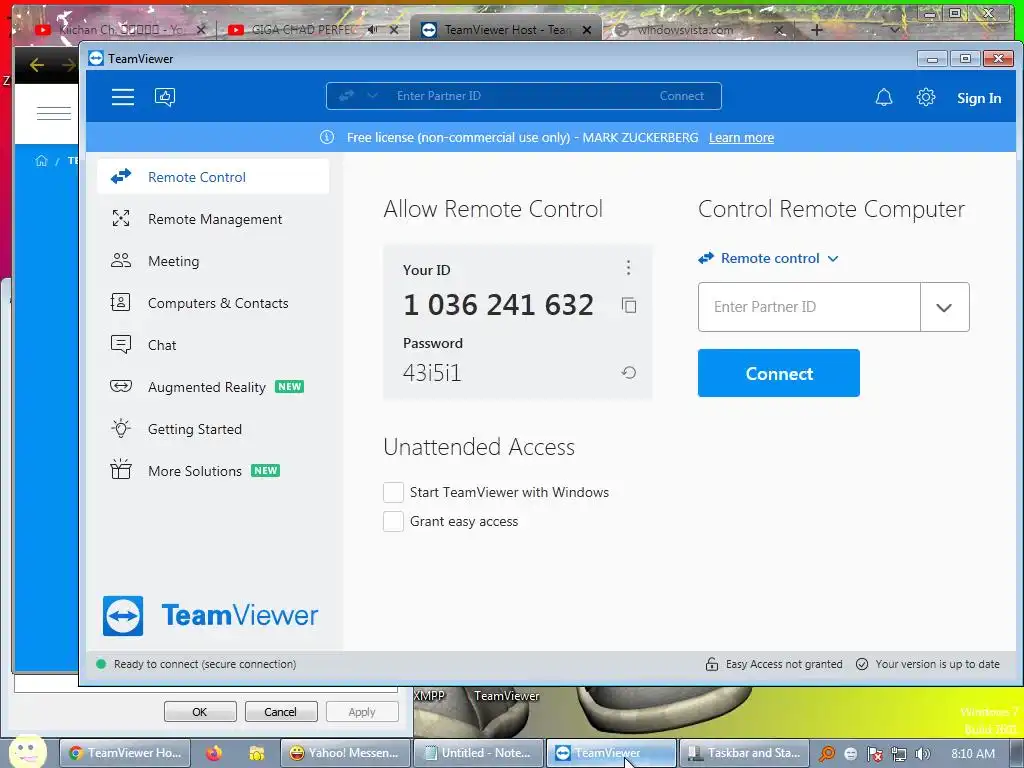Click OK in the dialog behind TeamViewer
The height and width of the screenshot is (768, 1024).
point(200,712)
